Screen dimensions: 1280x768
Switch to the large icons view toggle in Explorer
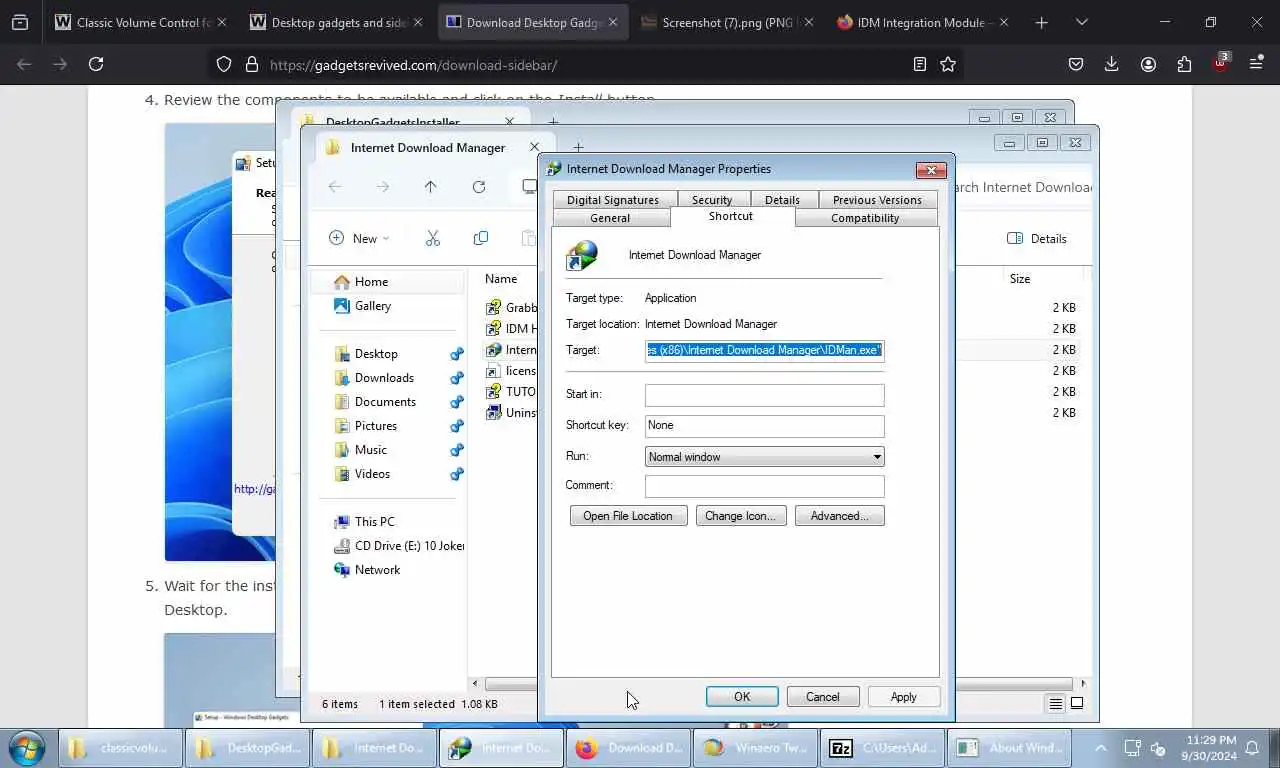[x=1077, y=703]
